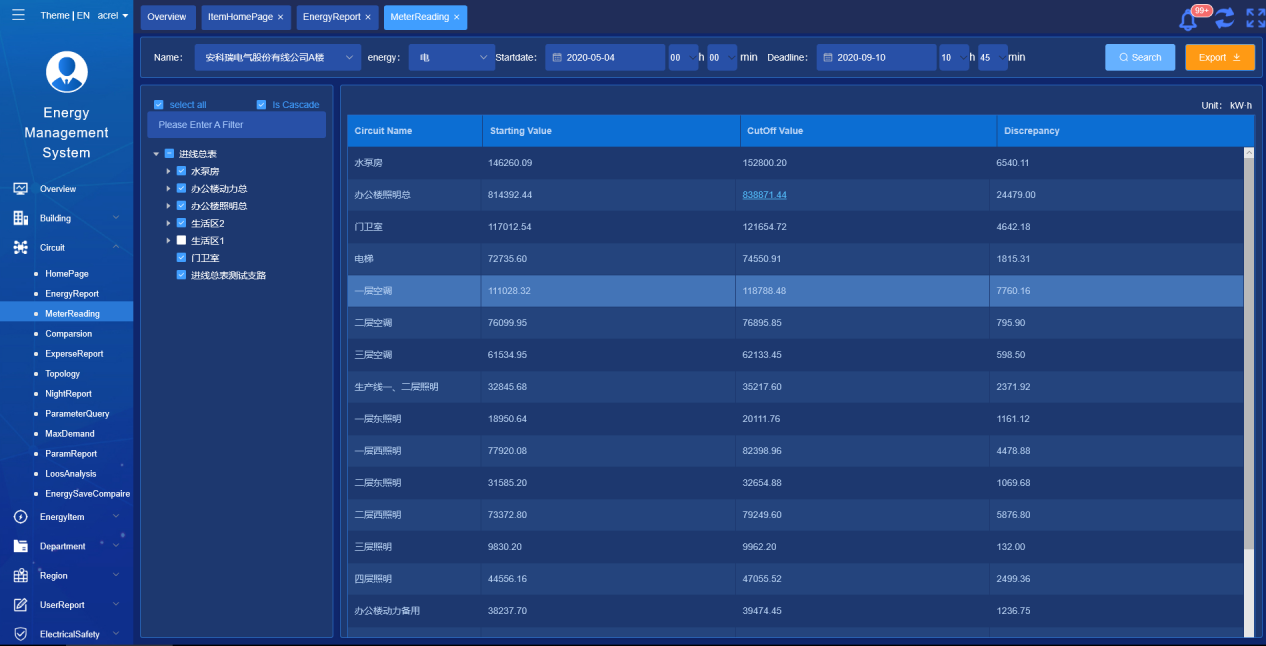Click the ElectricalSafety shield icon
1266x646 pixels.
pyautogui.click(x=20, y=634)
